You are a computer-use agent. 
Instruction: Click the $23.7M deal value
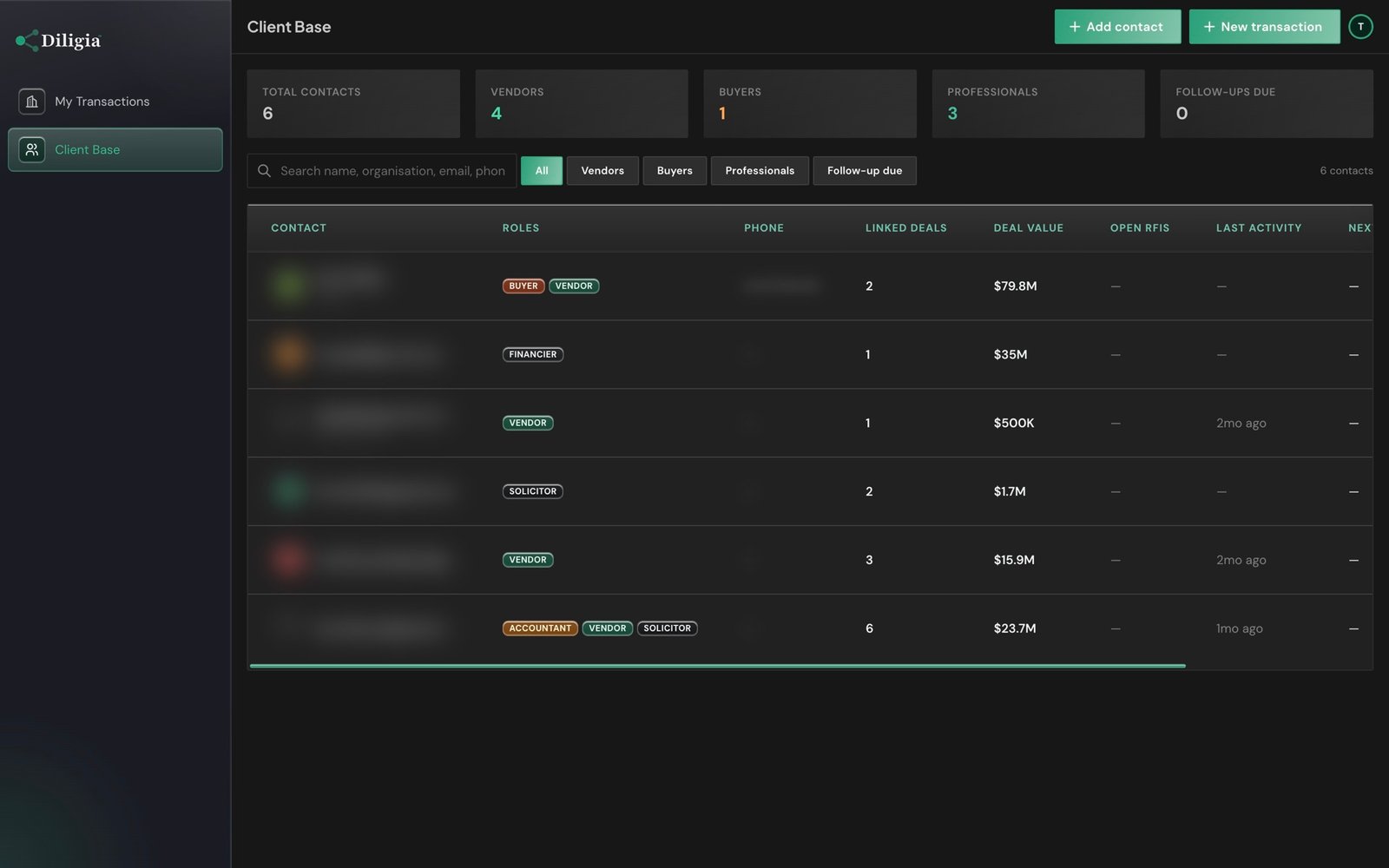click(x=1015, y=628)
